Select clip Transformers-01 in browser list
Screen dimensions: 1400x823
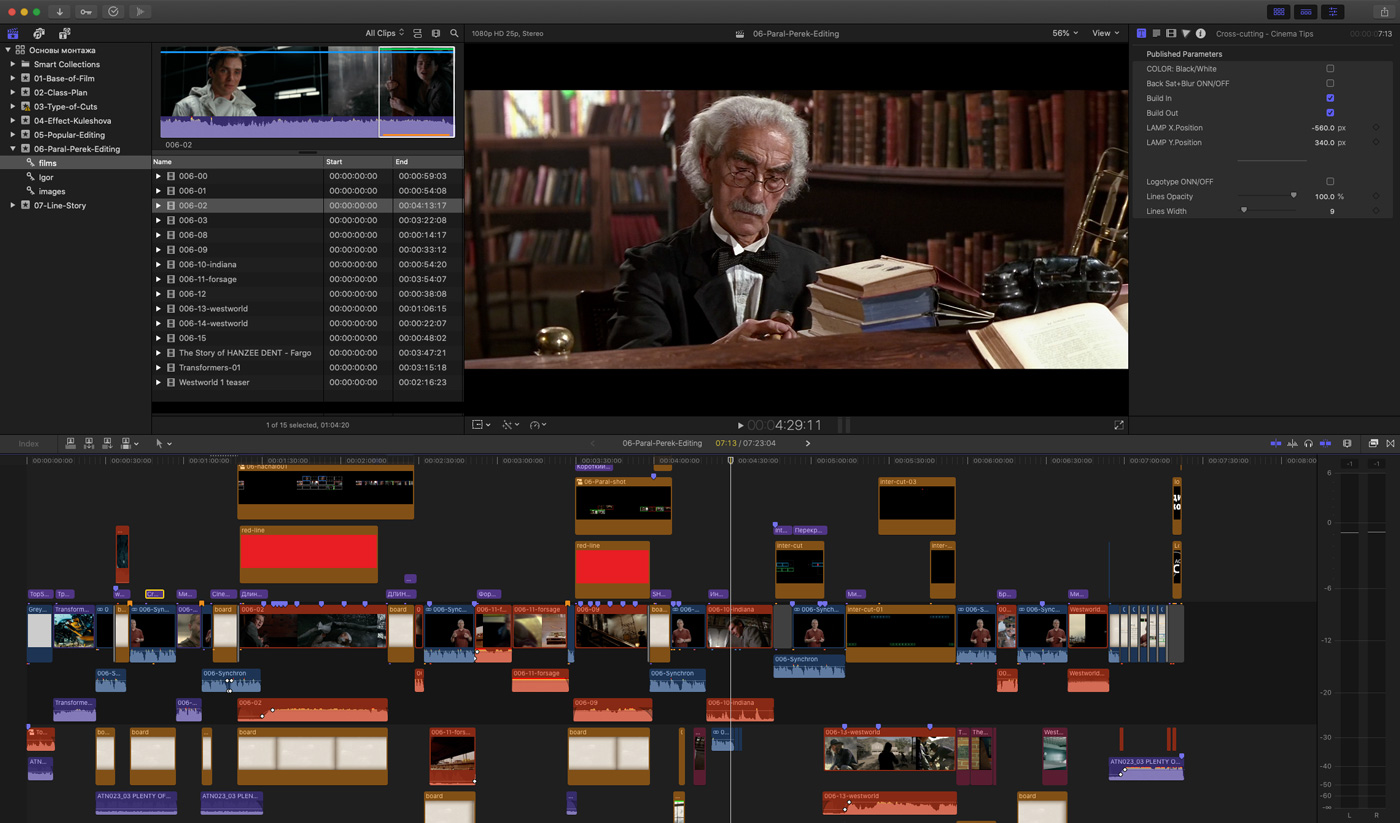pos(307,367)
